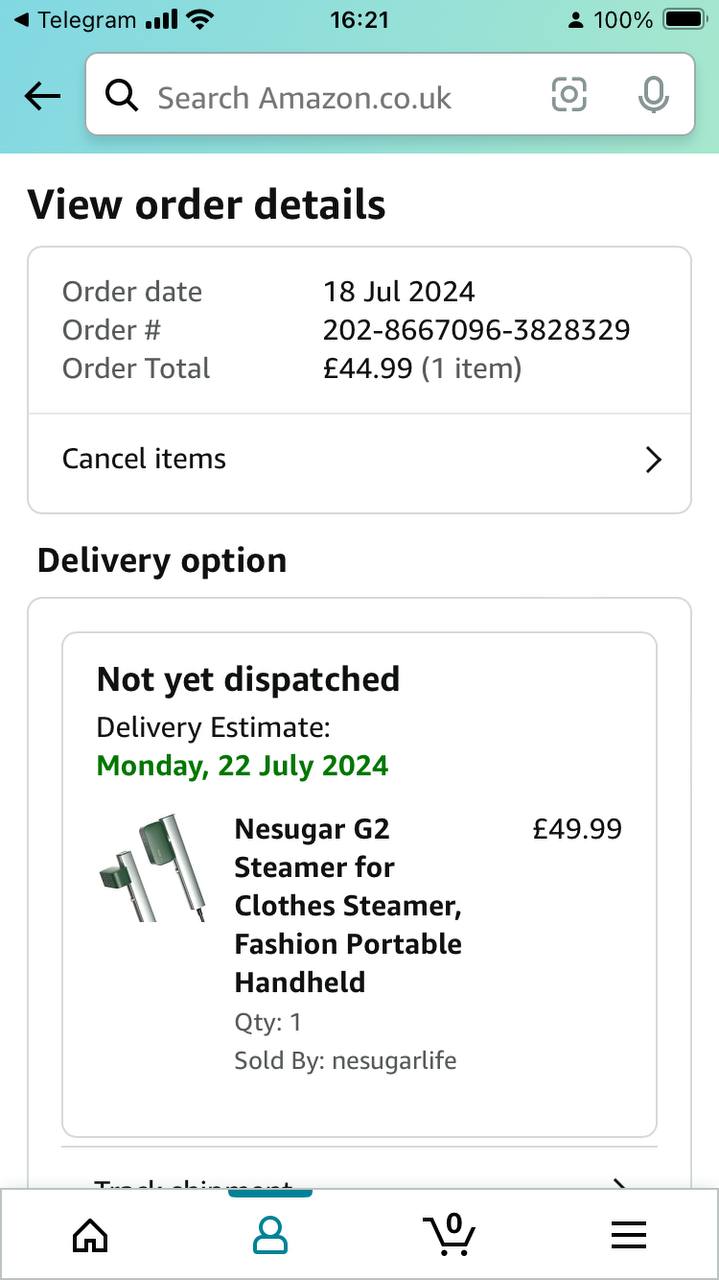Open Cancel items option
The height and width of the screenshot is (1280, 719).
pyautogui.click(x=145, y=459)
